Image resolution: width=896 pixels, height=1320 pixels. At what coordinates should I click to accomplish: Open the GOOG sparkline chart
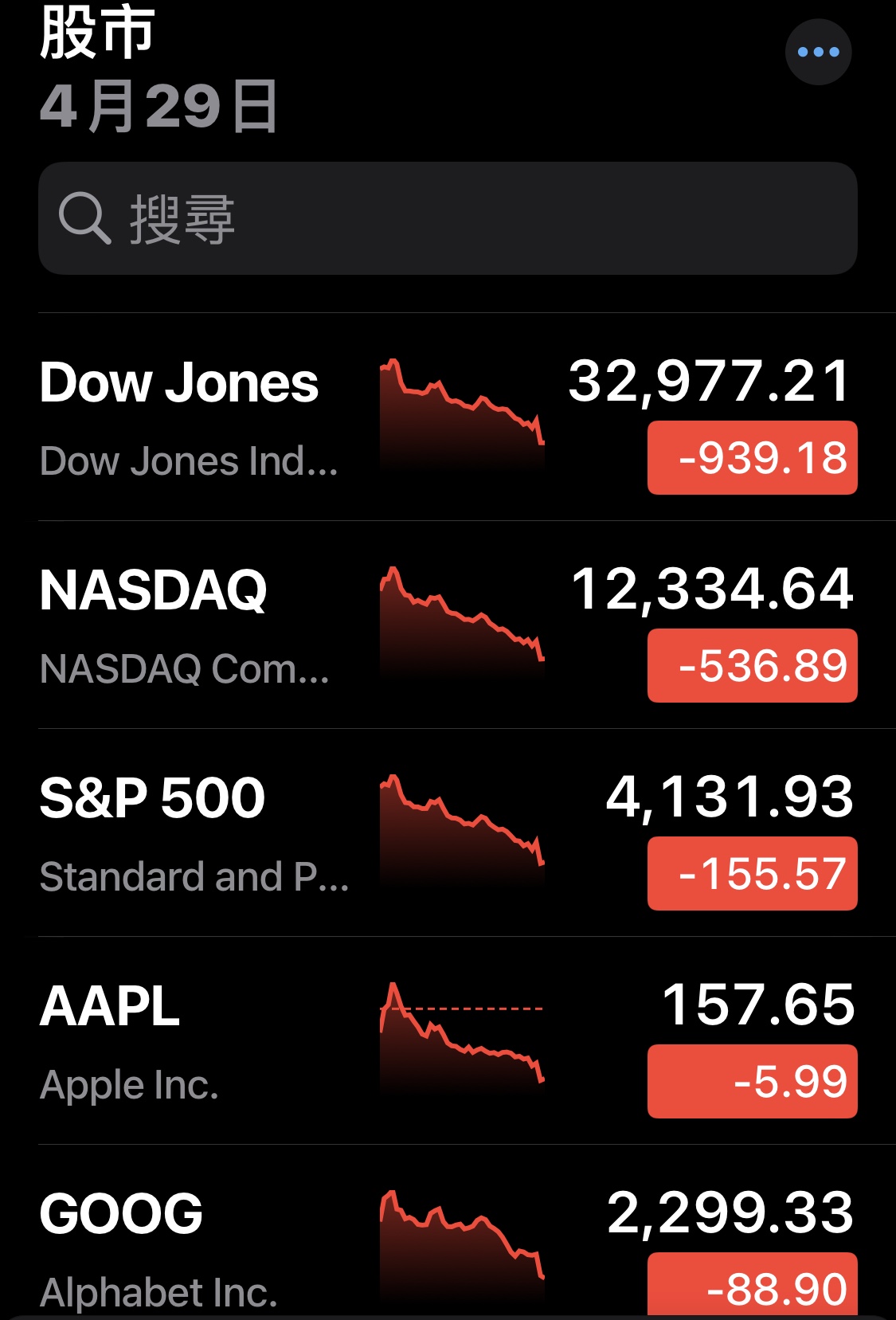coord(462,1246)
